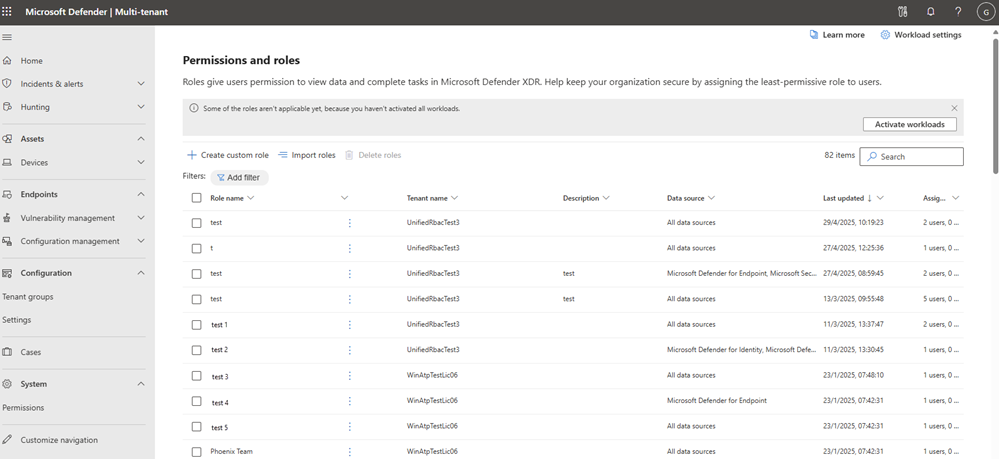The image size is (999, 459).
Task: Click the Home house icon
Action: (x=8, y=61)
